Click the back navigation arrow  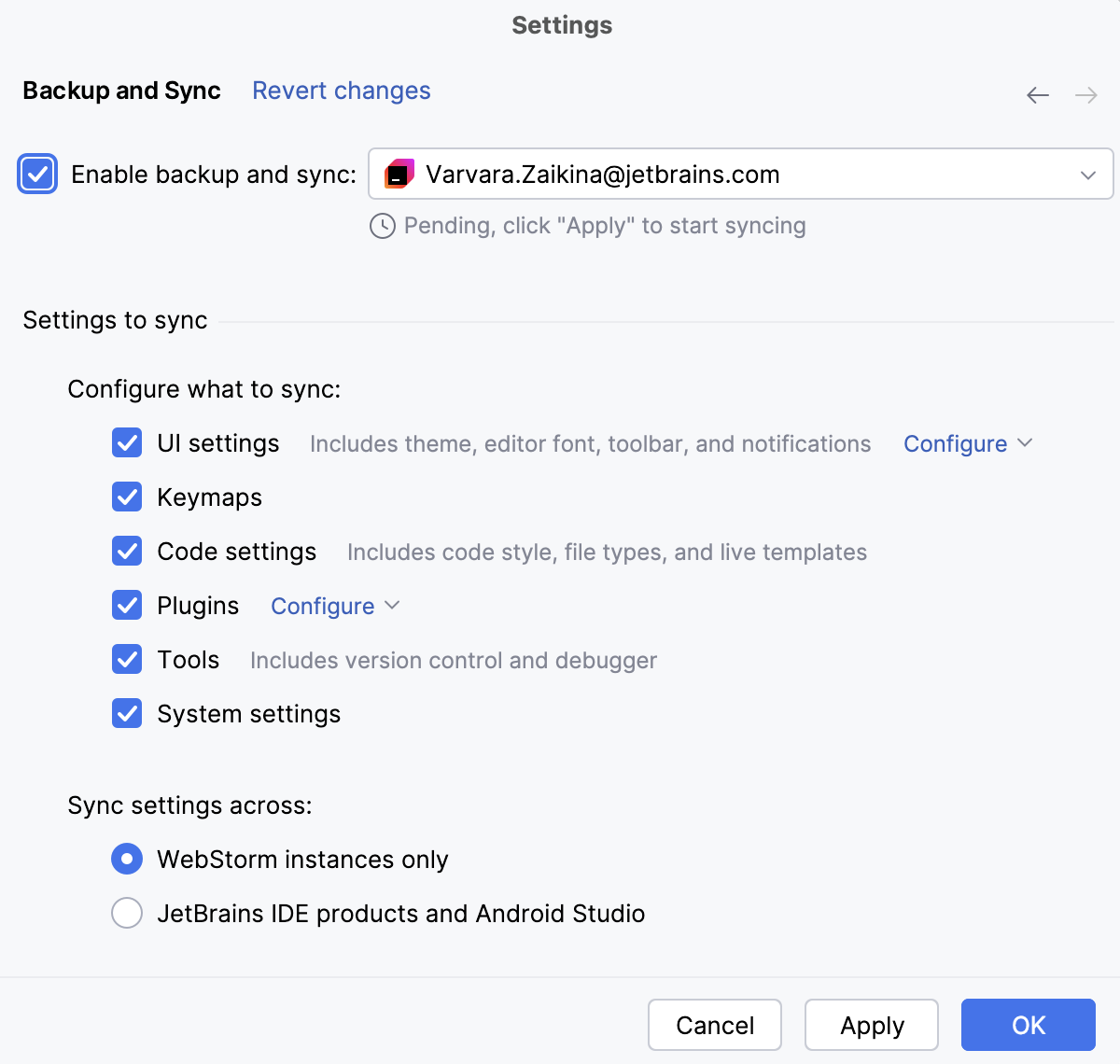1037,94
